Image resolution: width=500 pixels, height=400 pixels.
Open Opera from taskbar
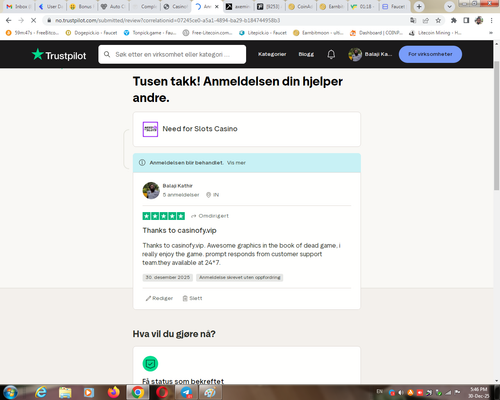click(x=162, y=392)
